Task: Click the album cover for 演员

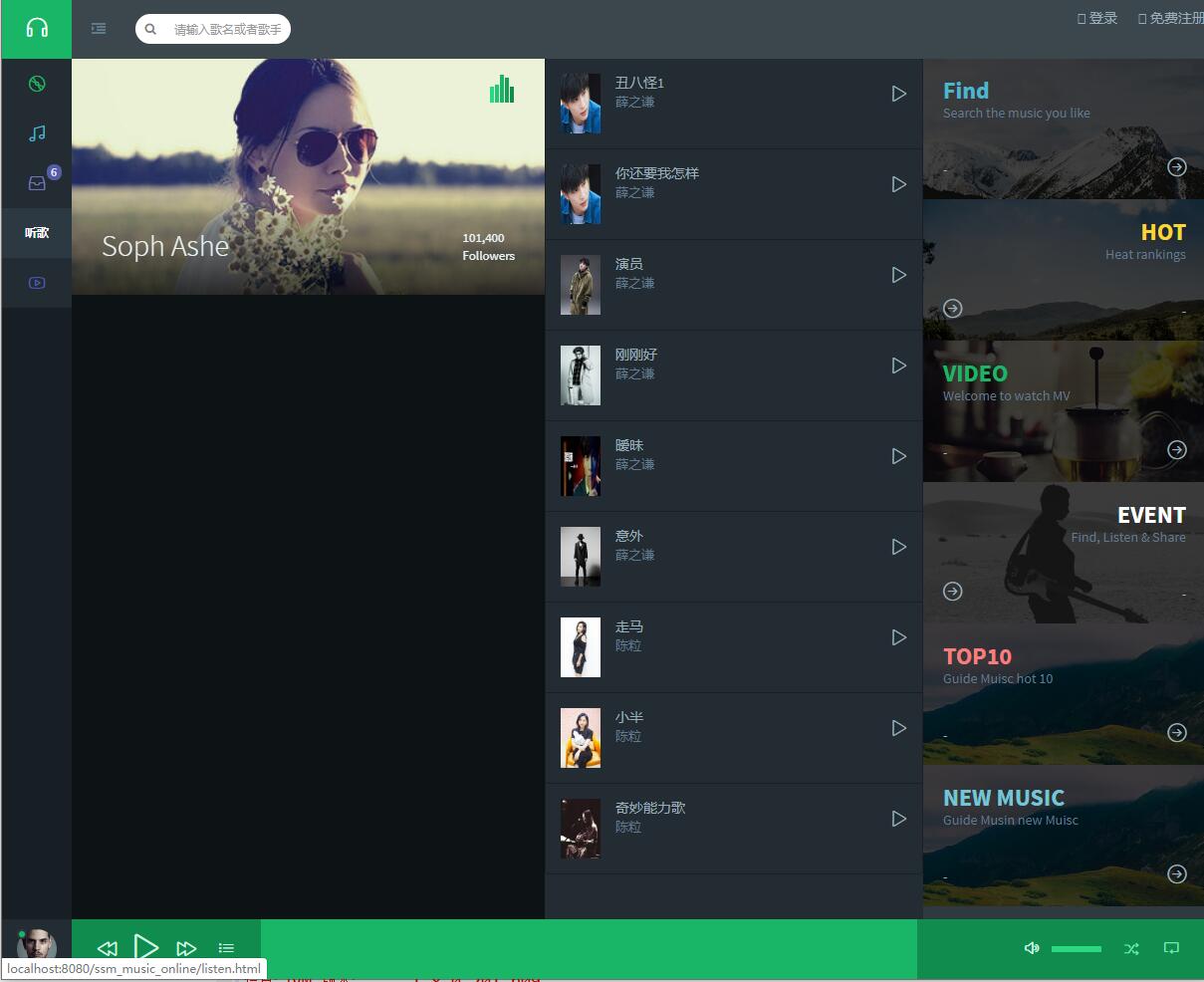Action: [x=581, y=285]
